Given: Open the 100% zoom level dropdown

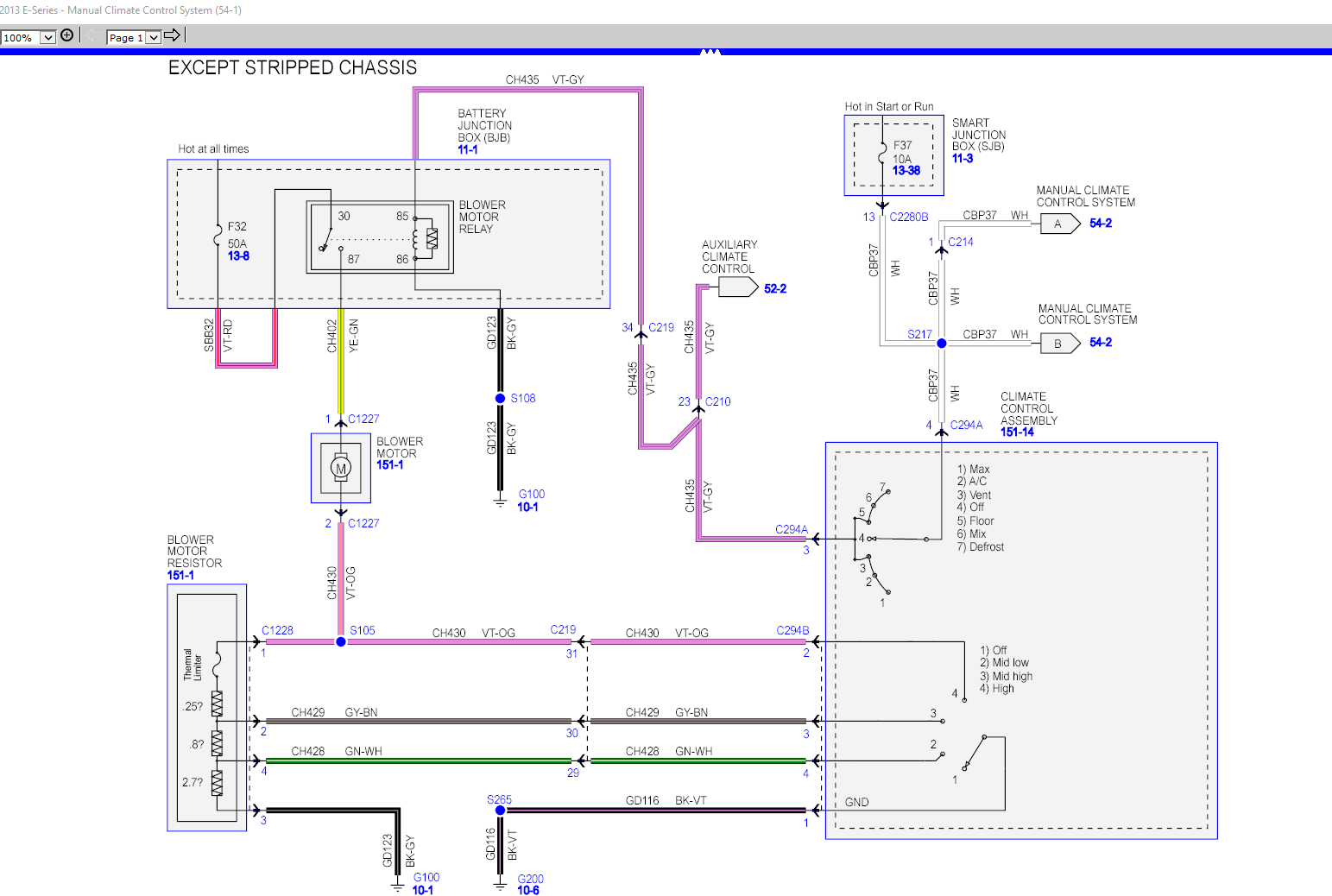Looking at the screenshot, I should pyautogui.click(x=47, y=37).
